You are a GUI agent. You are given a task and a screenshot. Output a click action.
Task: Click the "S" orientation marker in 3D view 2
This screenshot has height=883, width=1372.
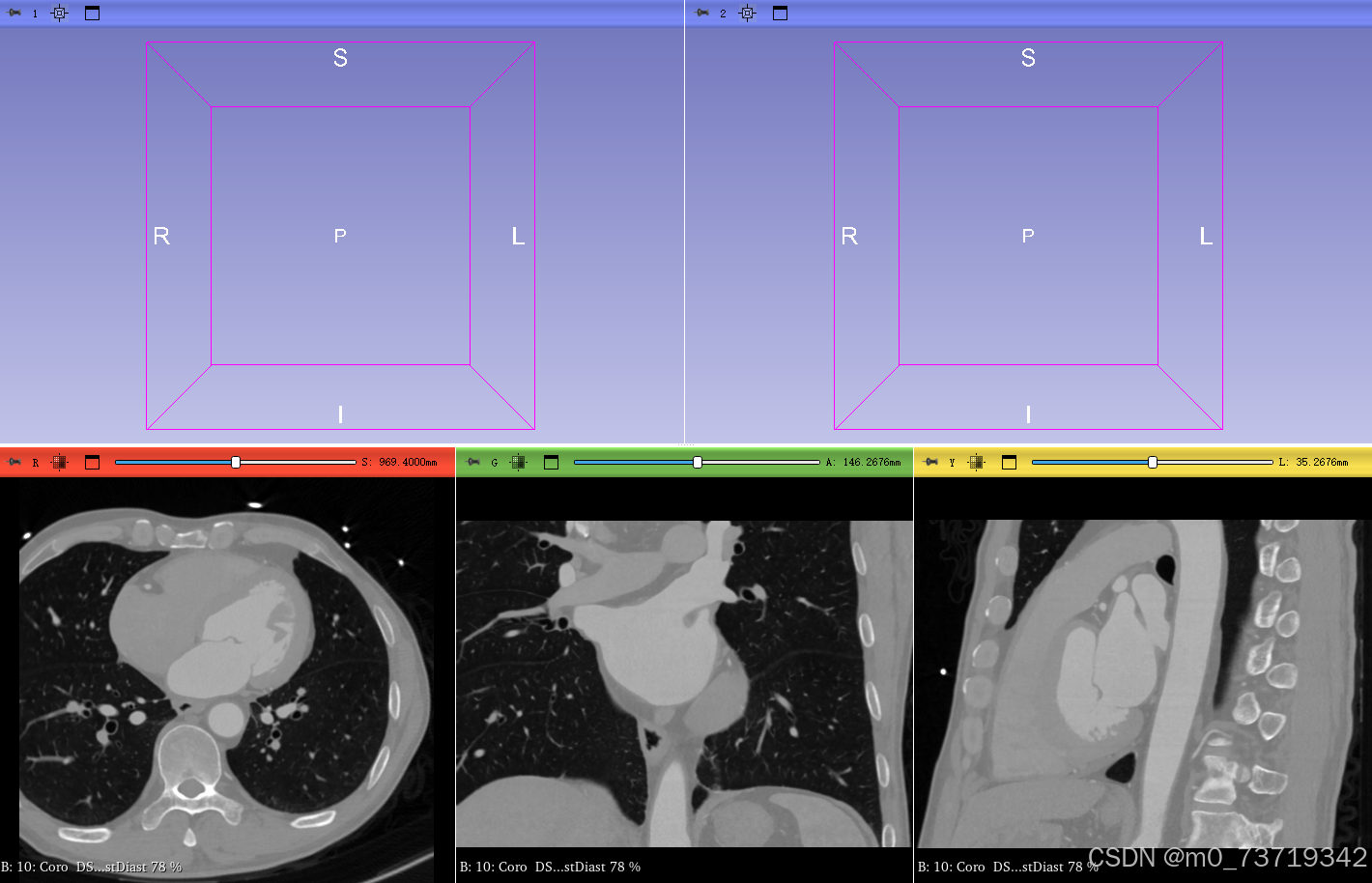1028,58
